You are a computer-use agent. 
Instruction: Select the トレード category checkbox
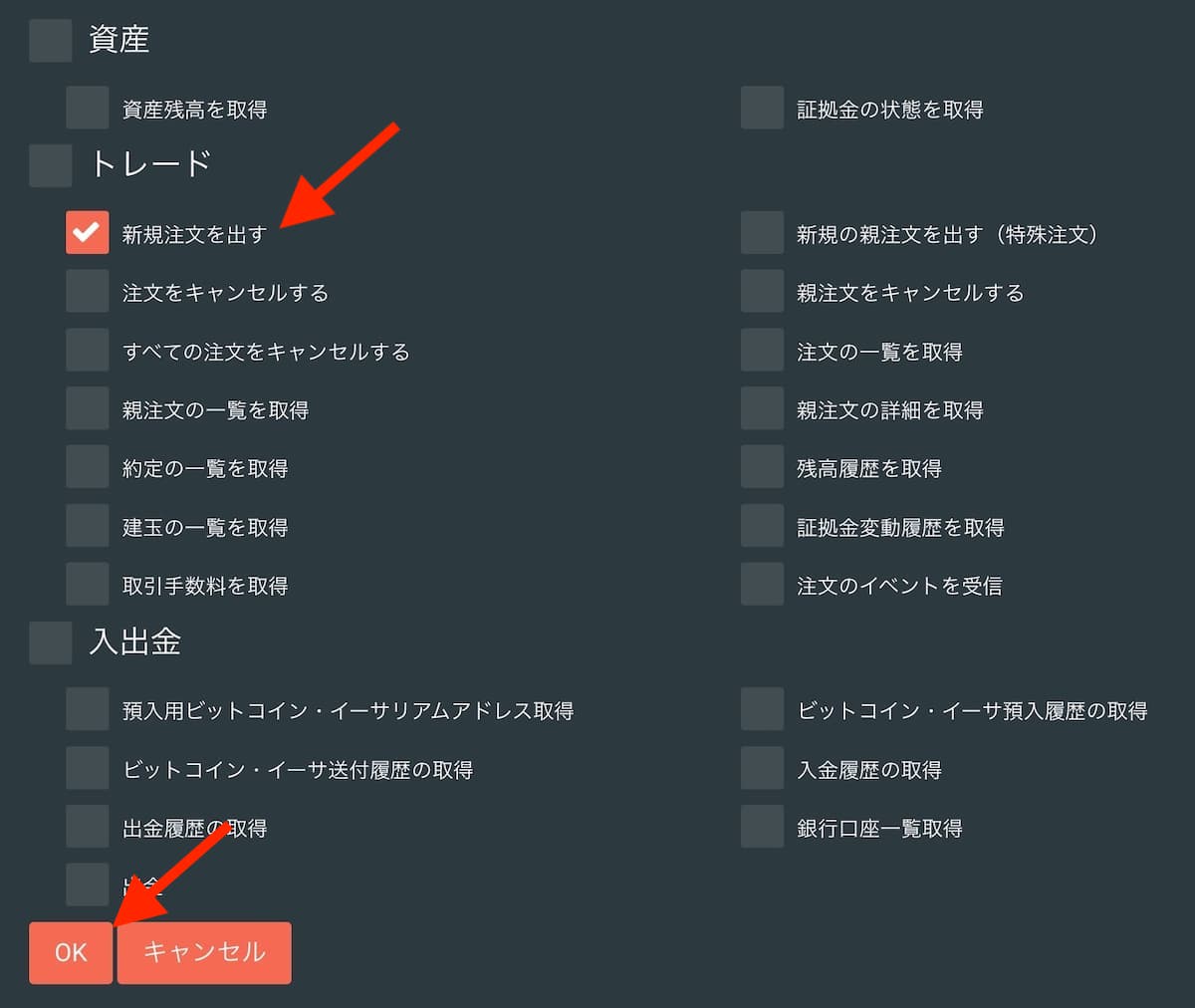coord(50,165)
